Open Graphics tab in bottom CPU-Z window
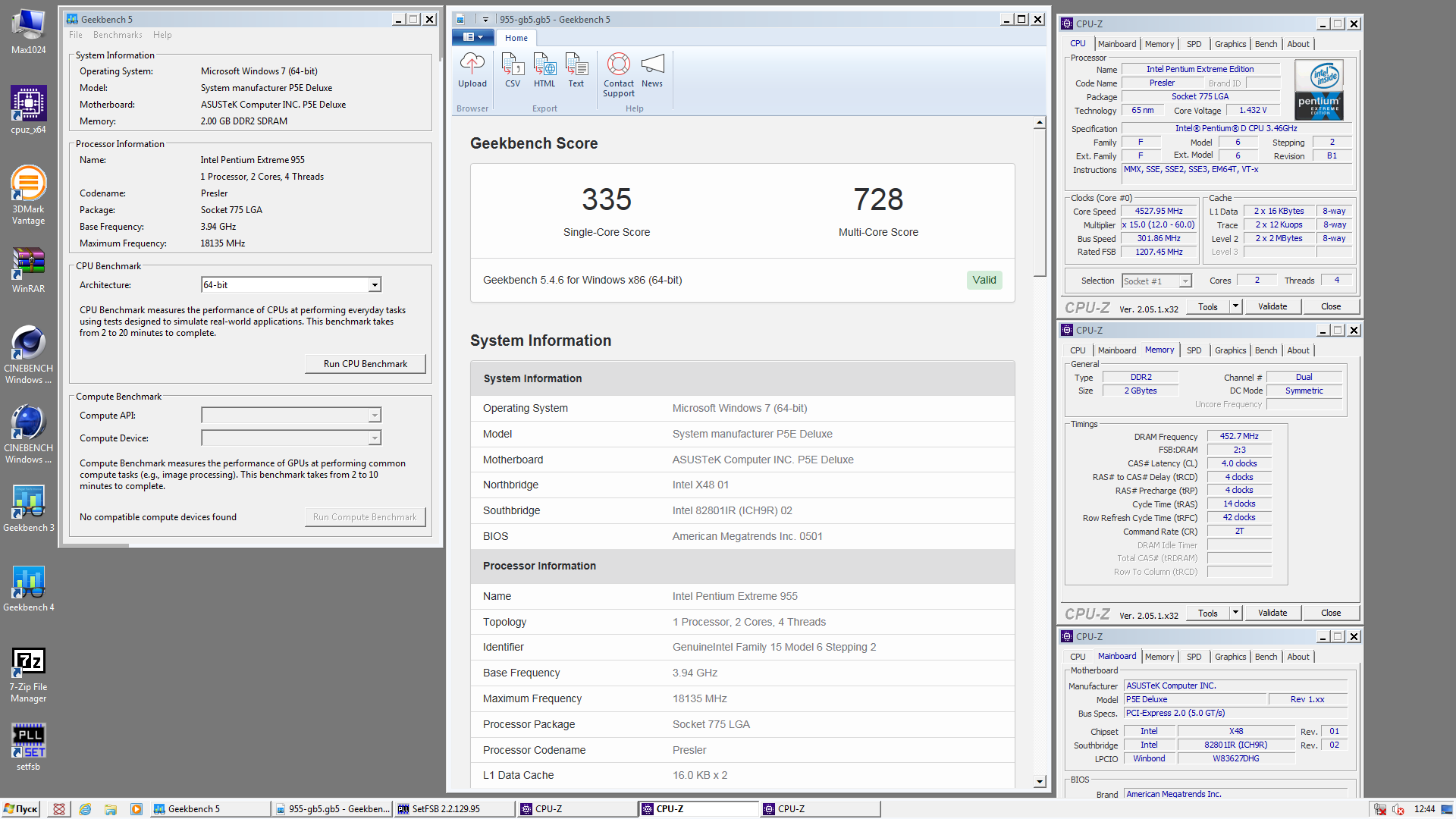The image size is (1456, 819). point(1230,657)
